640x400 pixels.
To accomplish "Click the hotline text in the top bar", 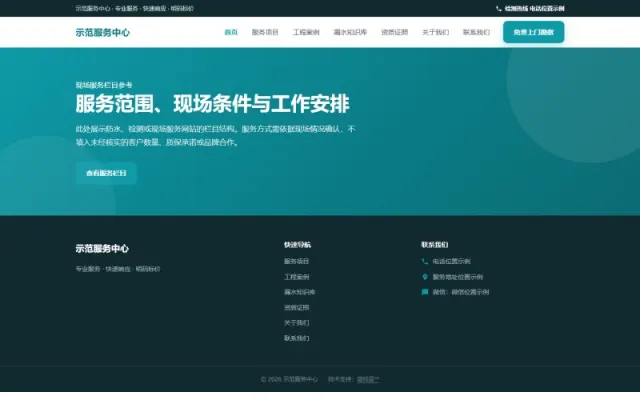I will pyautogui.click(x=534, y=9).
